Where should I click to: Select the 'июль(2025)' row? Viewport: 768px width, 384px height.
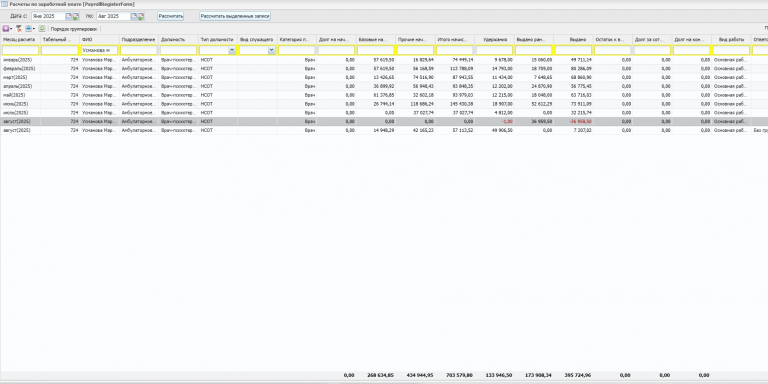click(384, 113)
